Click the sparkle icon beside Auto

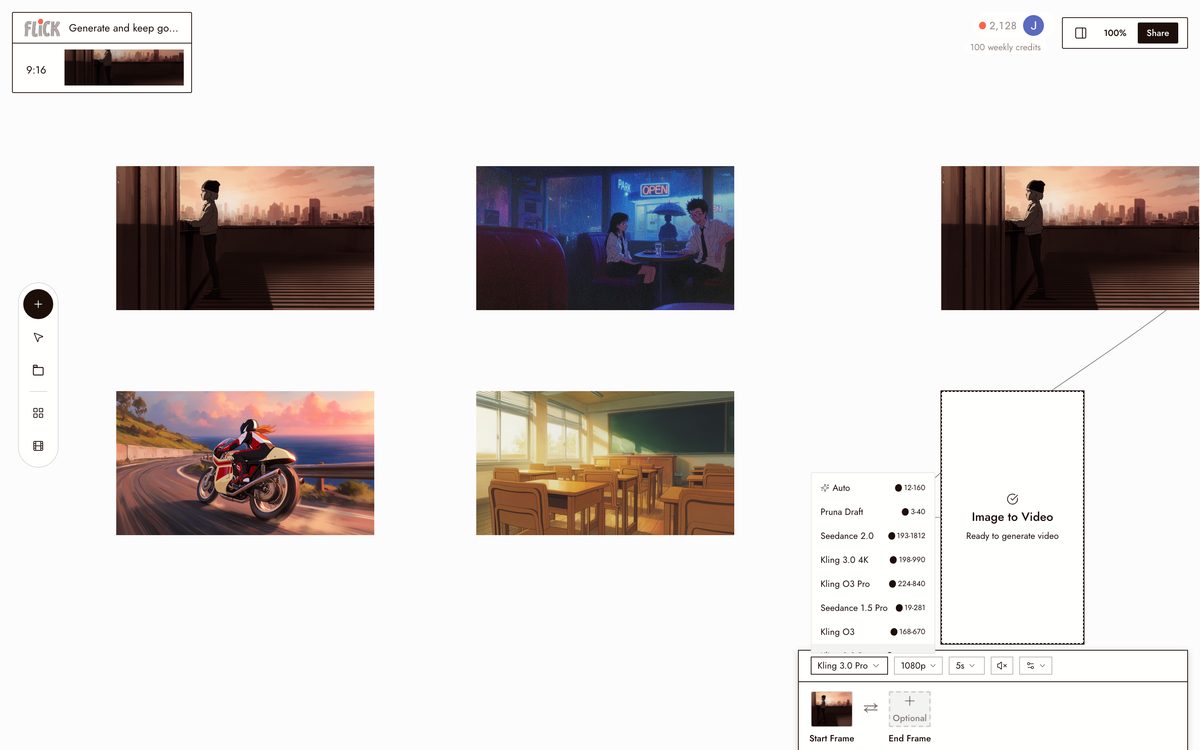pyautogui.click(x=825, y=488)
